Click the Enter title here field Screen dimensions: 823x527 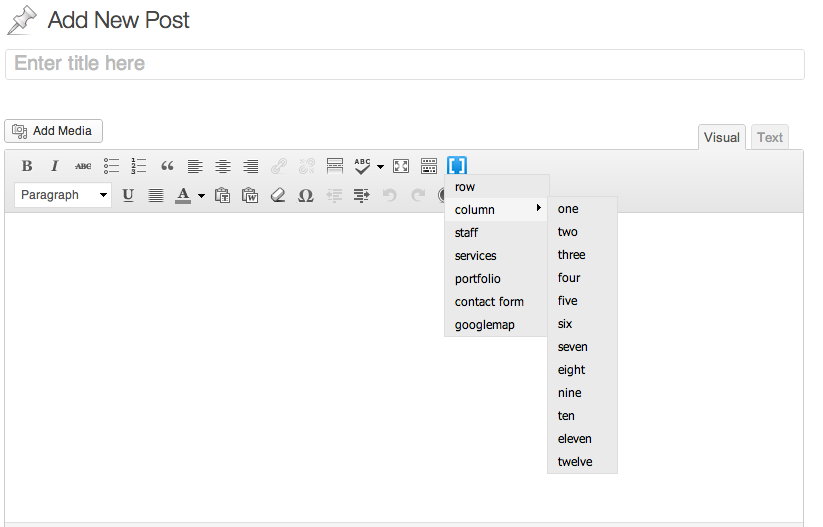(x=405, y=64)
